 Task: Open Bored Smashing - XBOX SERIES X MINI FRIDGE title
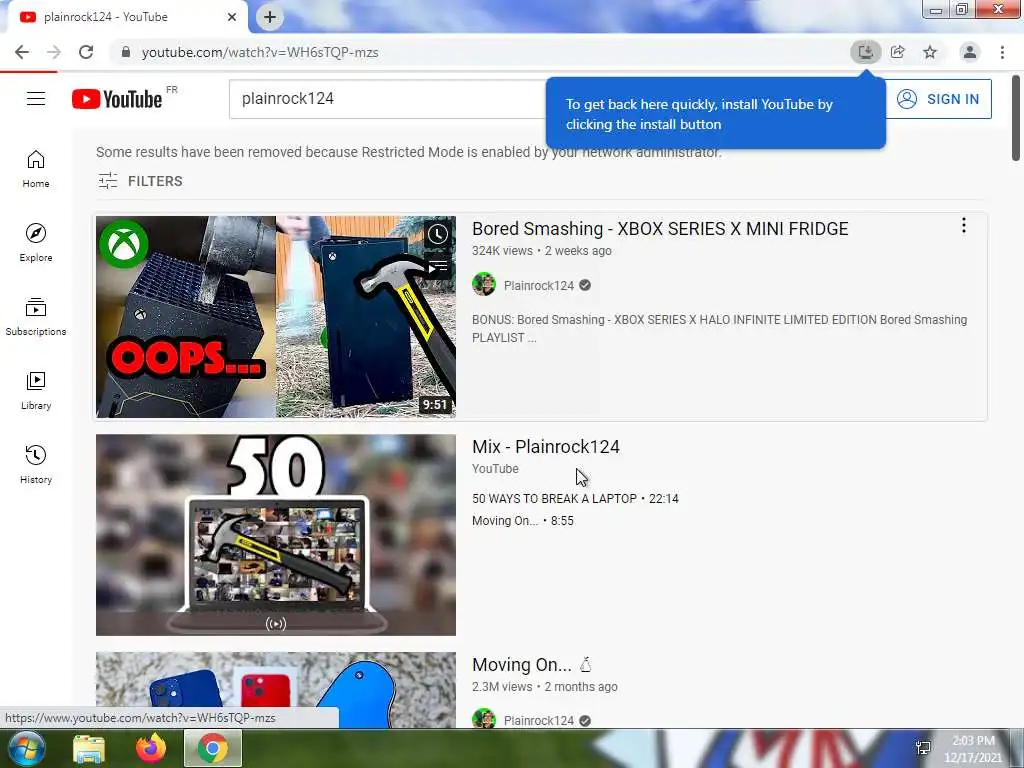coord(660,229)
